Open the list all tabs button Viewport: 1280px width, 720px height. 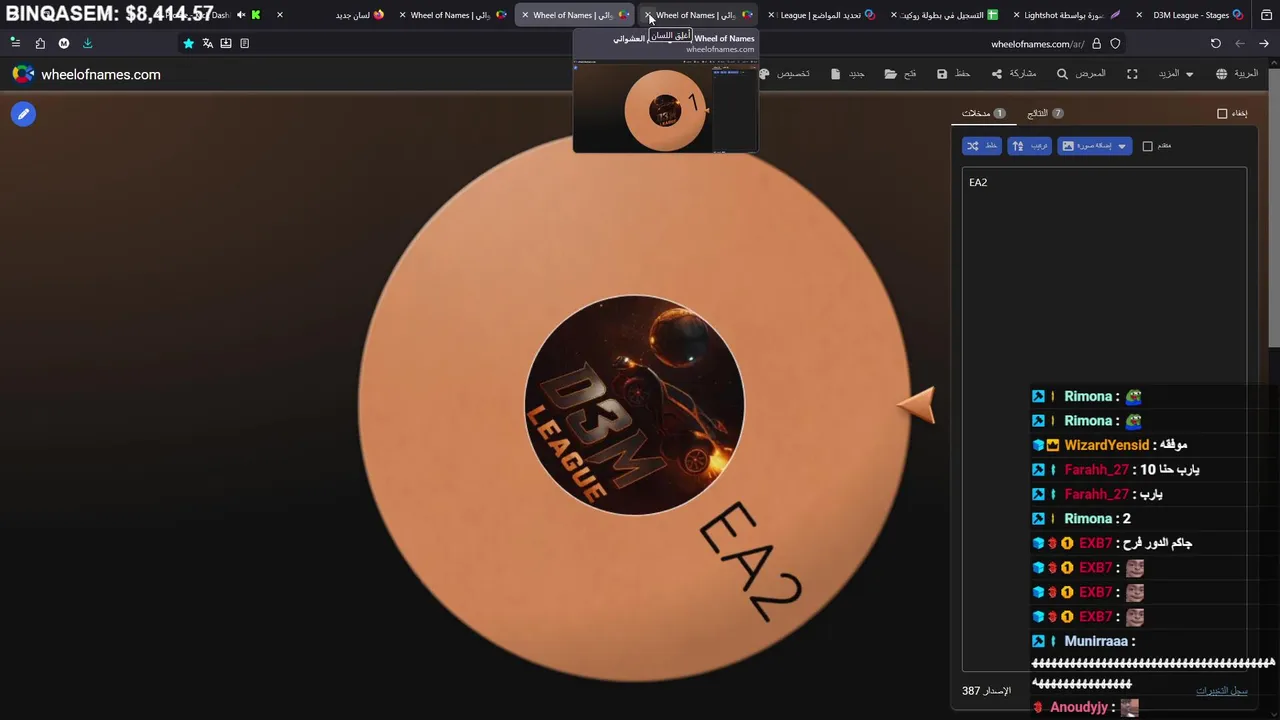pyautogui.click(x=1266, y=15)
